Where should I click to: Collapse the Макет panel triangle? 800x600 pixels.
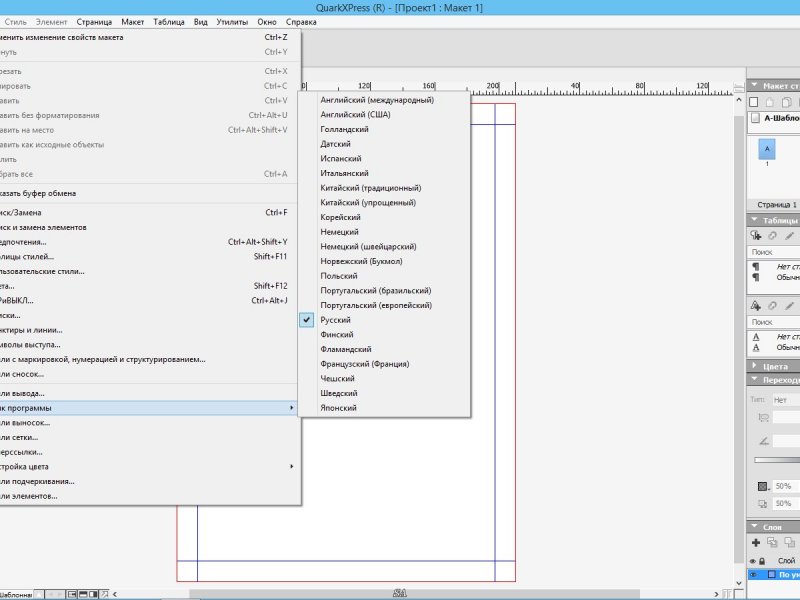pyautogui.click(x=754, y=85)
